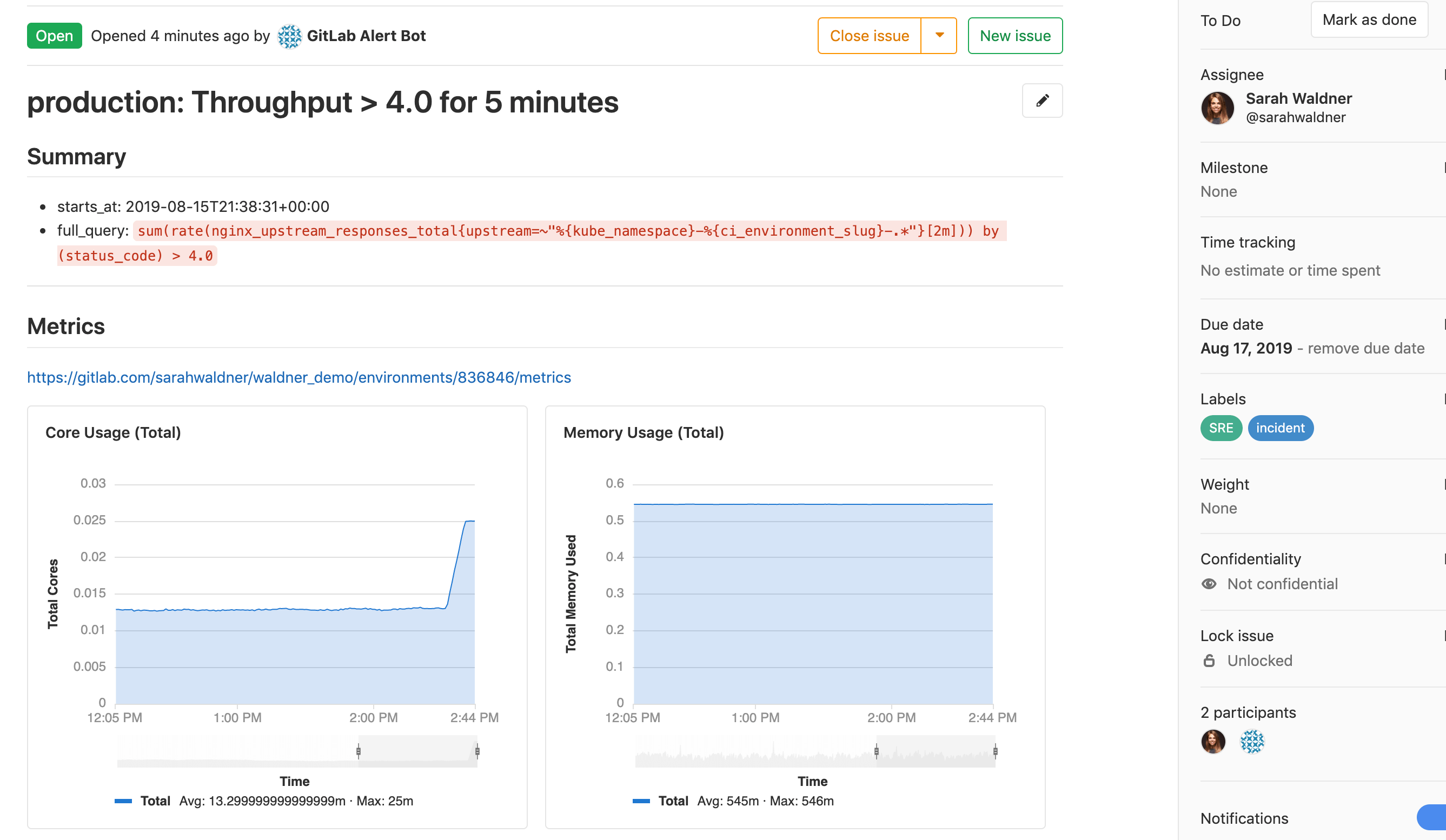Click the eye icon beside Not confidential
Screen dimensions: 1446x840
[1209, 584]
